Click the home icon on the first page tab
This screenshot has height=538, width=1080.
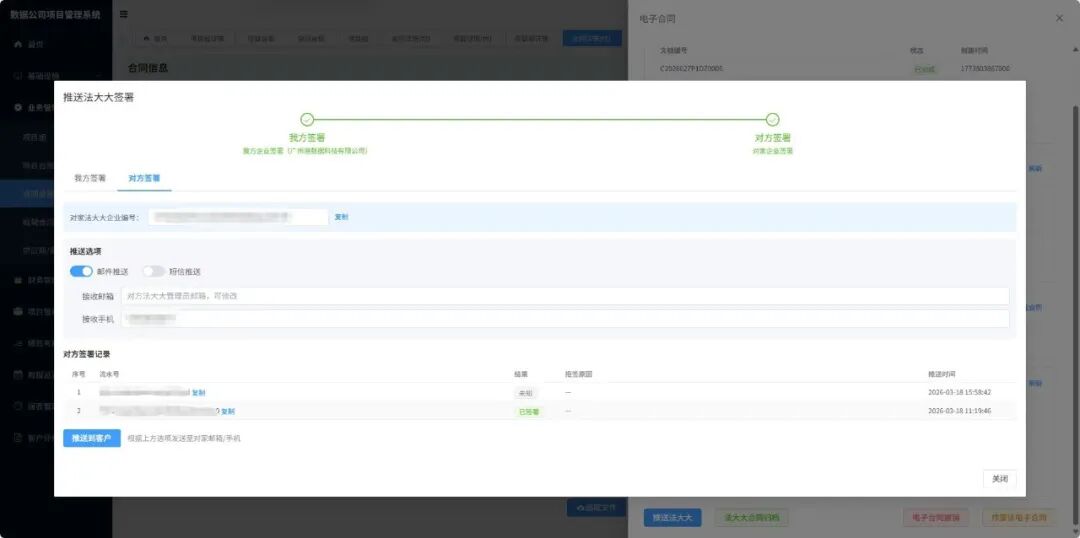[146, 39]
